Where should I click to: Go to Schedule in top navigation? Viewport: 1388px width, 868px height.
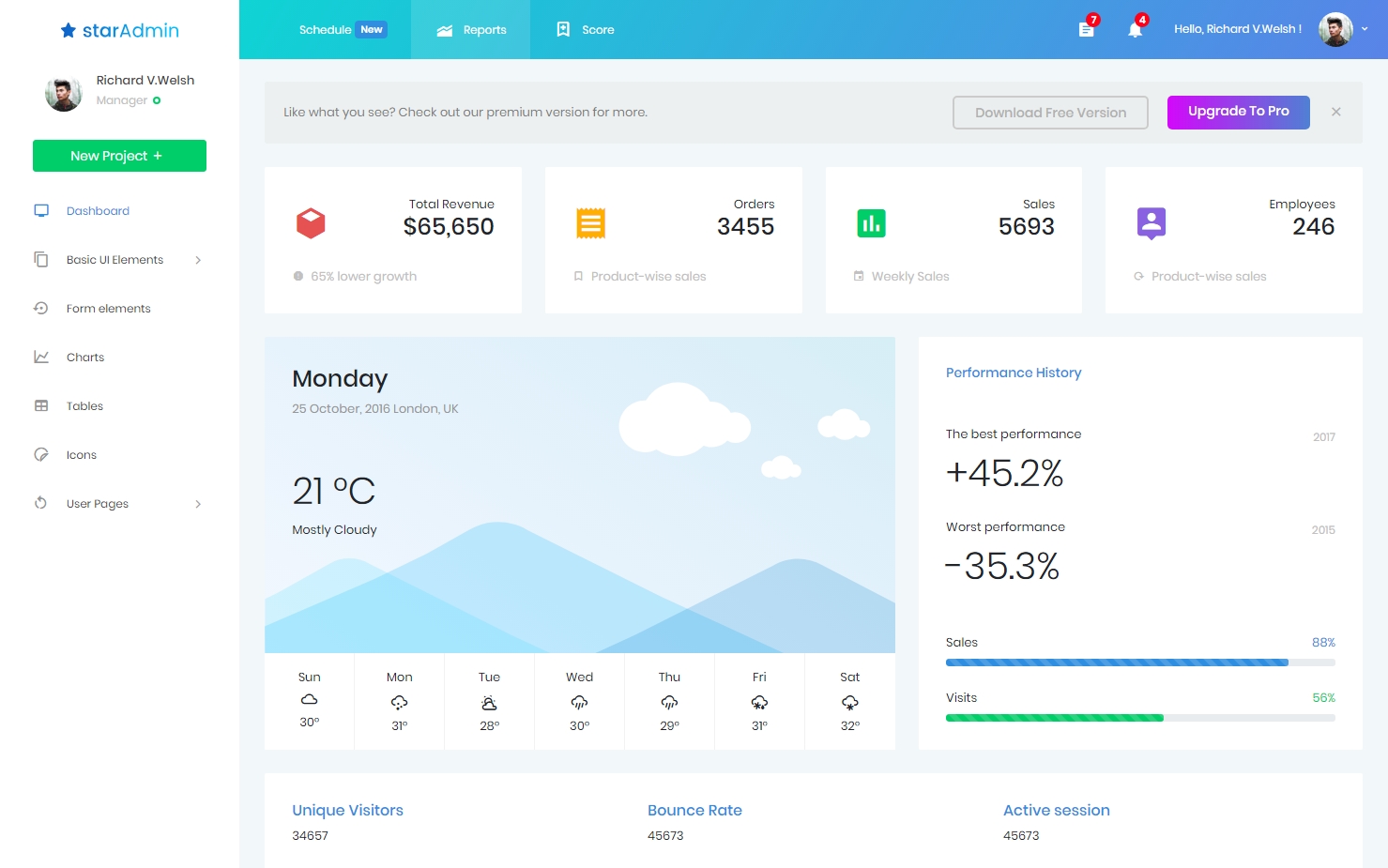[x=325, y=30]
